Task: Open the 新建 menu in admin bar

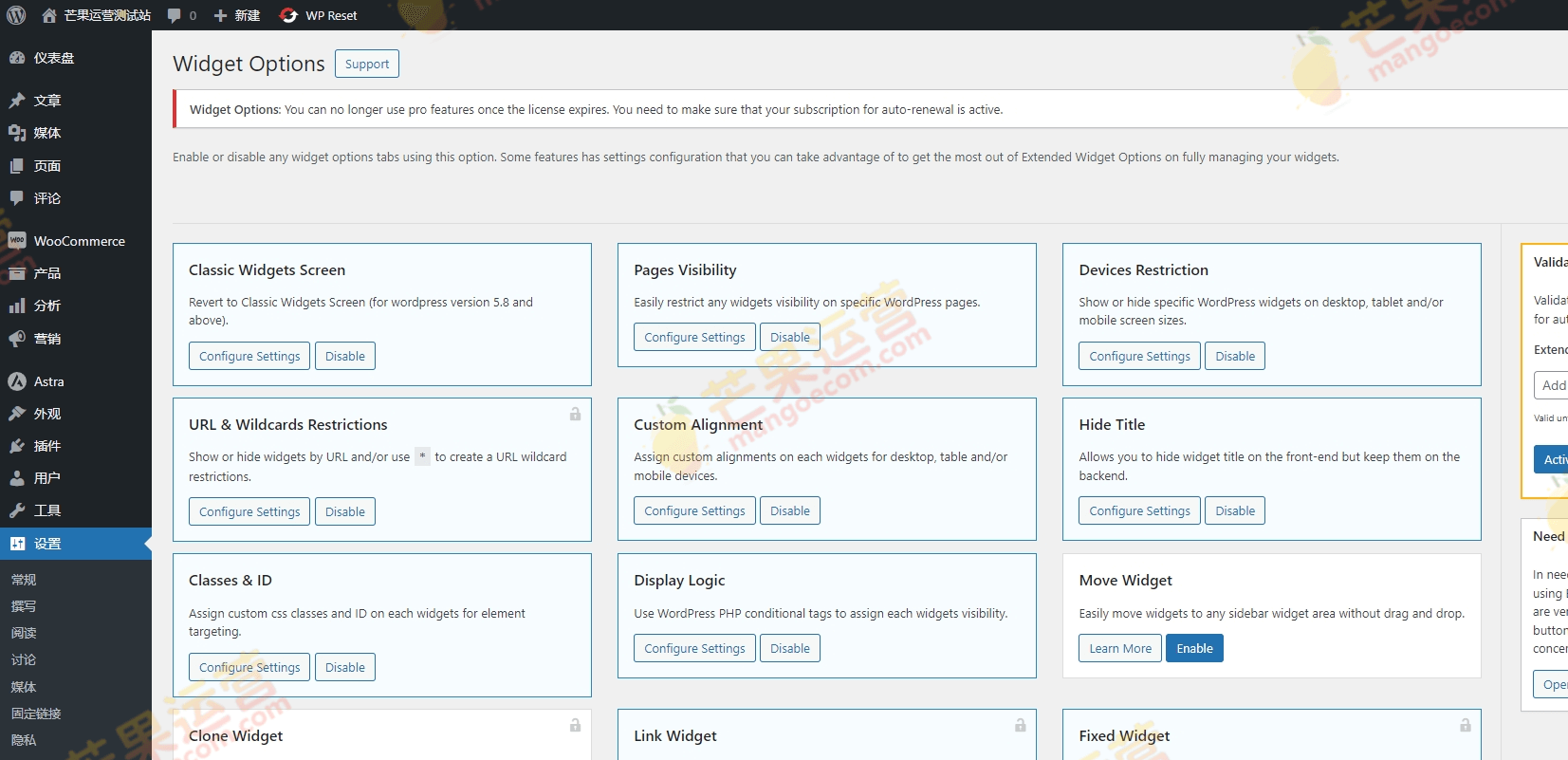Action: pyautogui.click(x=237, y=15)
